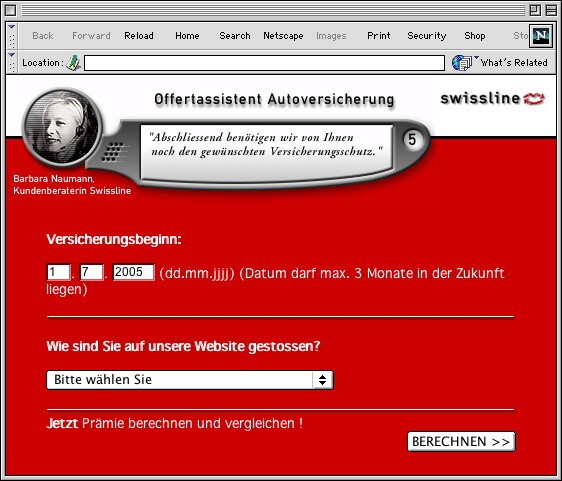Go to the Home page
Image resolution: width=562 pixels, height=481 pixels.
point(187,36)
